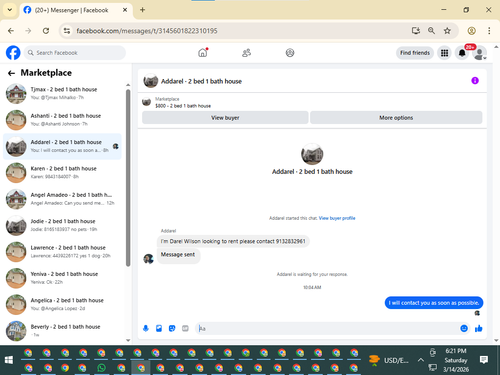Close the Messenger | Facebook tab

pyautogui.click(x=125, y=10)
